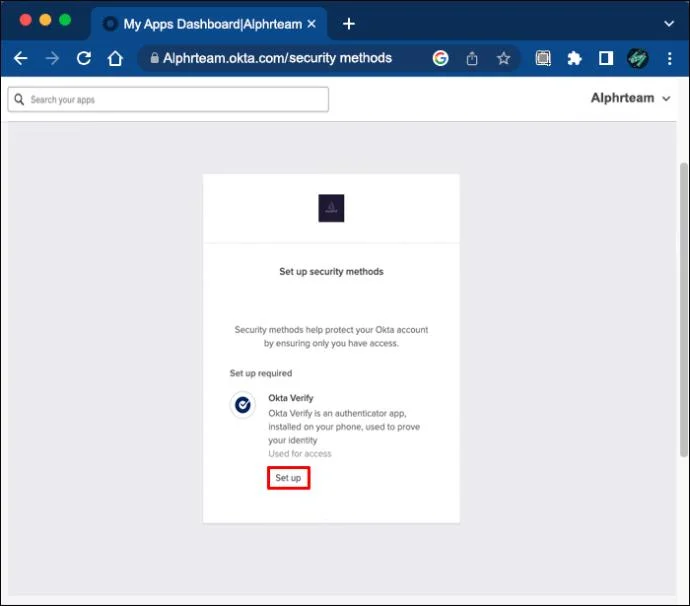The height and width of the screenshot is (606, 690).
Task: Click the Search your apps field
Action: pyautogui.click(x=168, y=99)
